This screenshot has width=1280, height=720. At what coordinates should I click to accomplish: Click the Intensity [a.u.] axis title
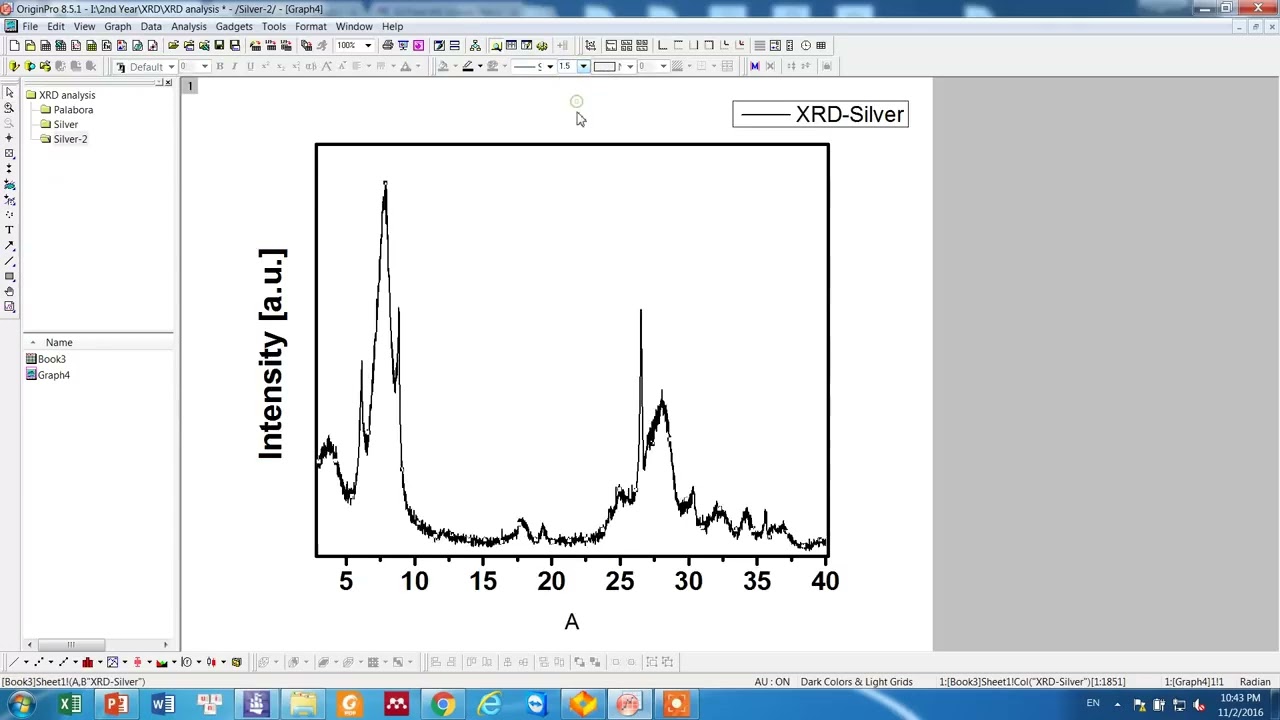click(x=272, y=354)
